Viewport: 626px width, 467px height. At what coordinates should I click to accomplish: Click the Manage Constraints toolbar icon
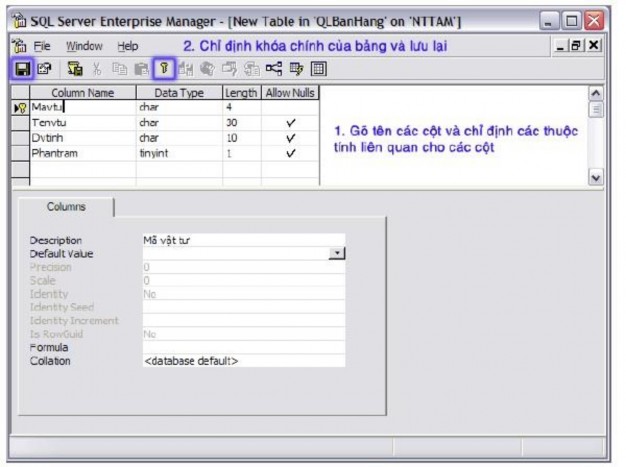(317, 69)
